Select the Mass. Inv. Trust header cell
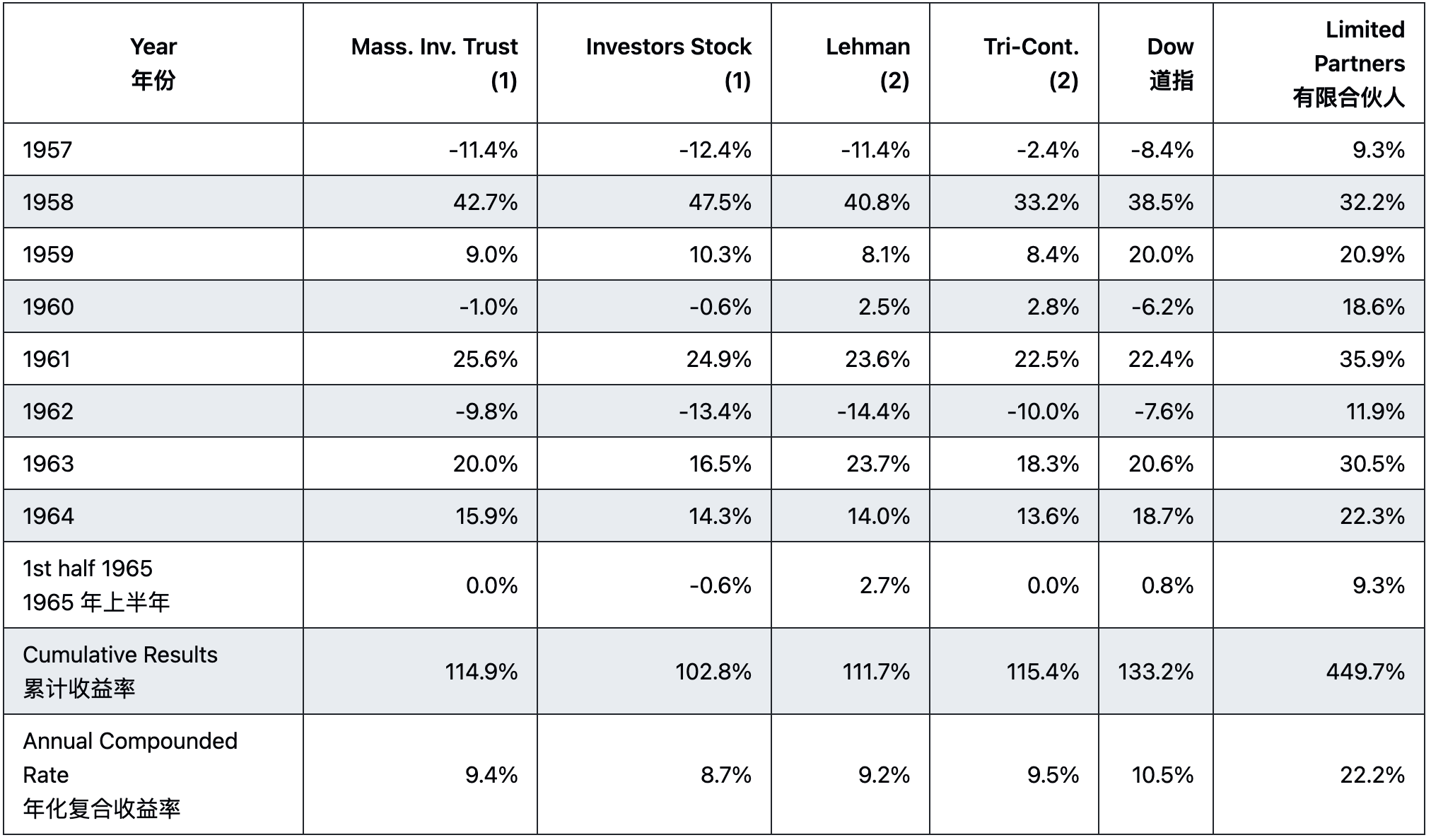This screenshot has height=840, width=1431. (434, 64)
